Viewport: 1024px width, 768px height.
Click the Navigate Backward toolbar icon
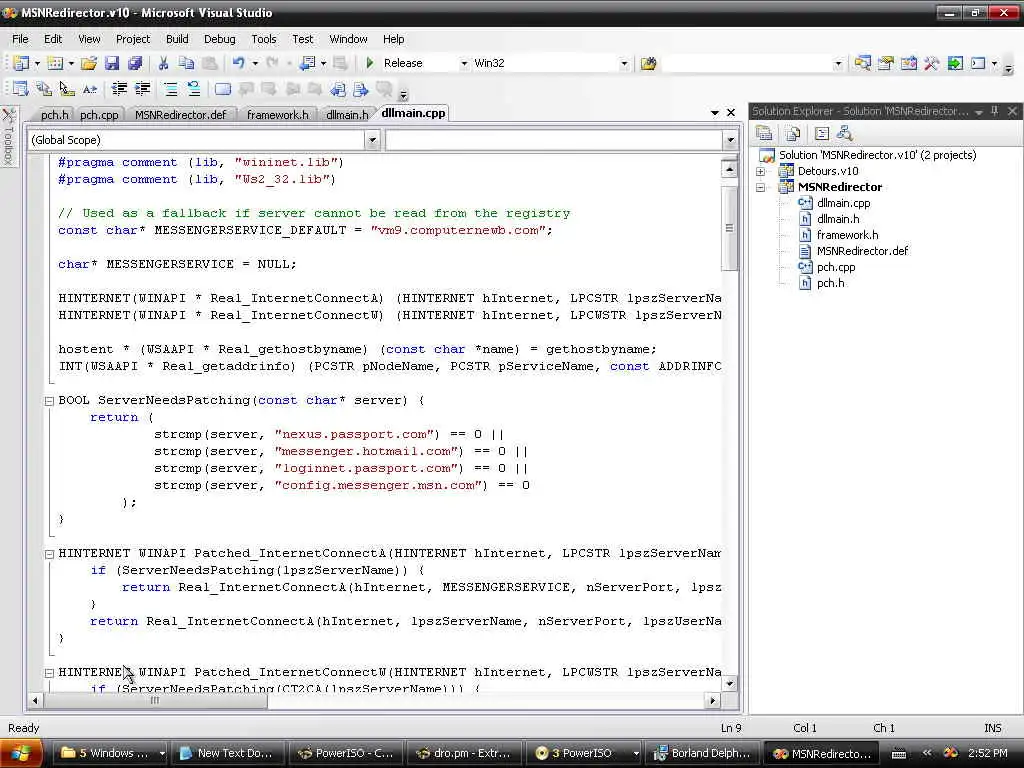(x=307, y=63)
